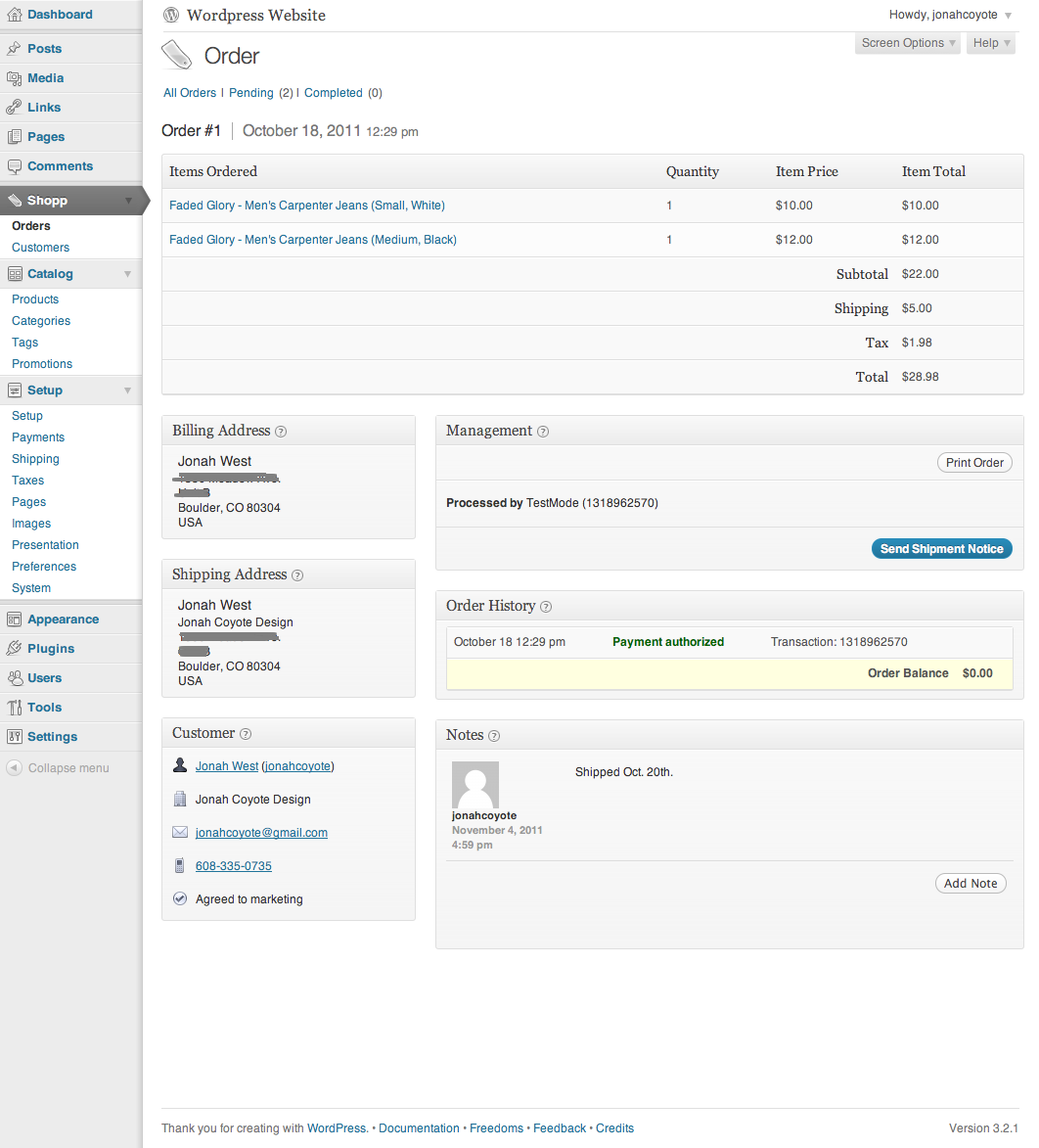
Task: Click the jonahcoyote note avatar thumbnail
Action: tap(475, 785)
